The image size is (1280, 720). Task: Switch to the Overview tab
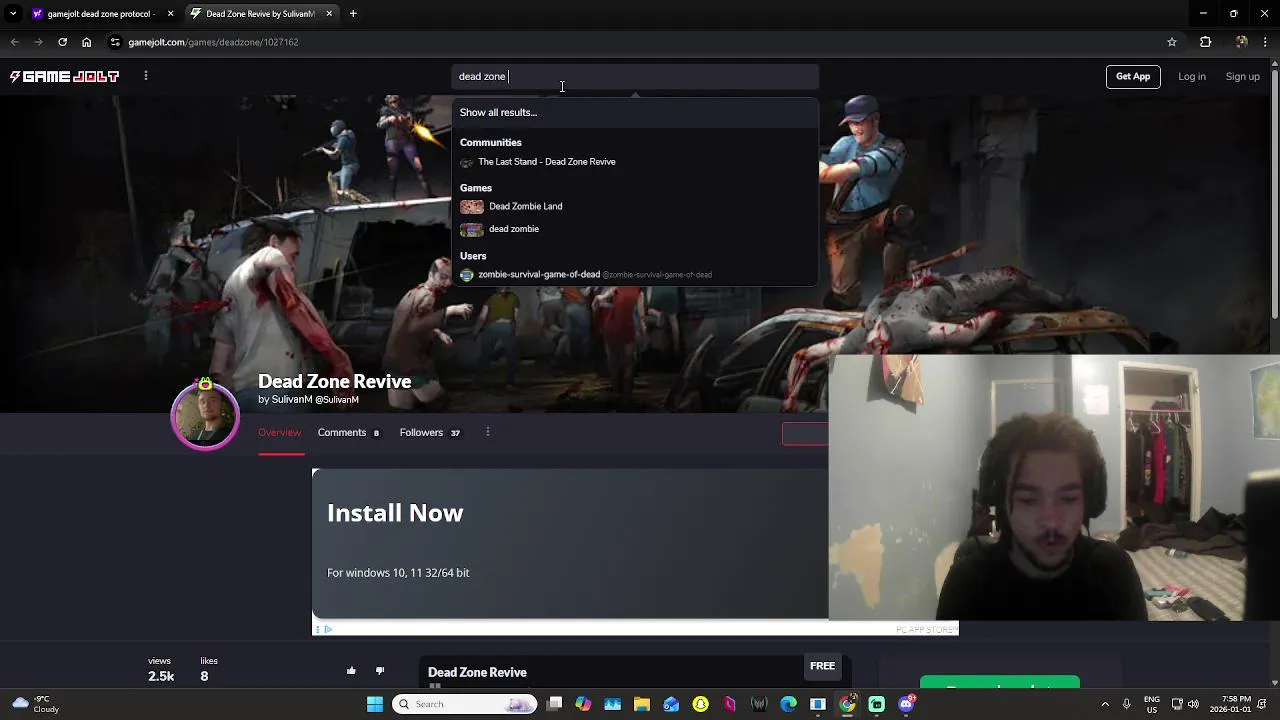tap(280, 432)
